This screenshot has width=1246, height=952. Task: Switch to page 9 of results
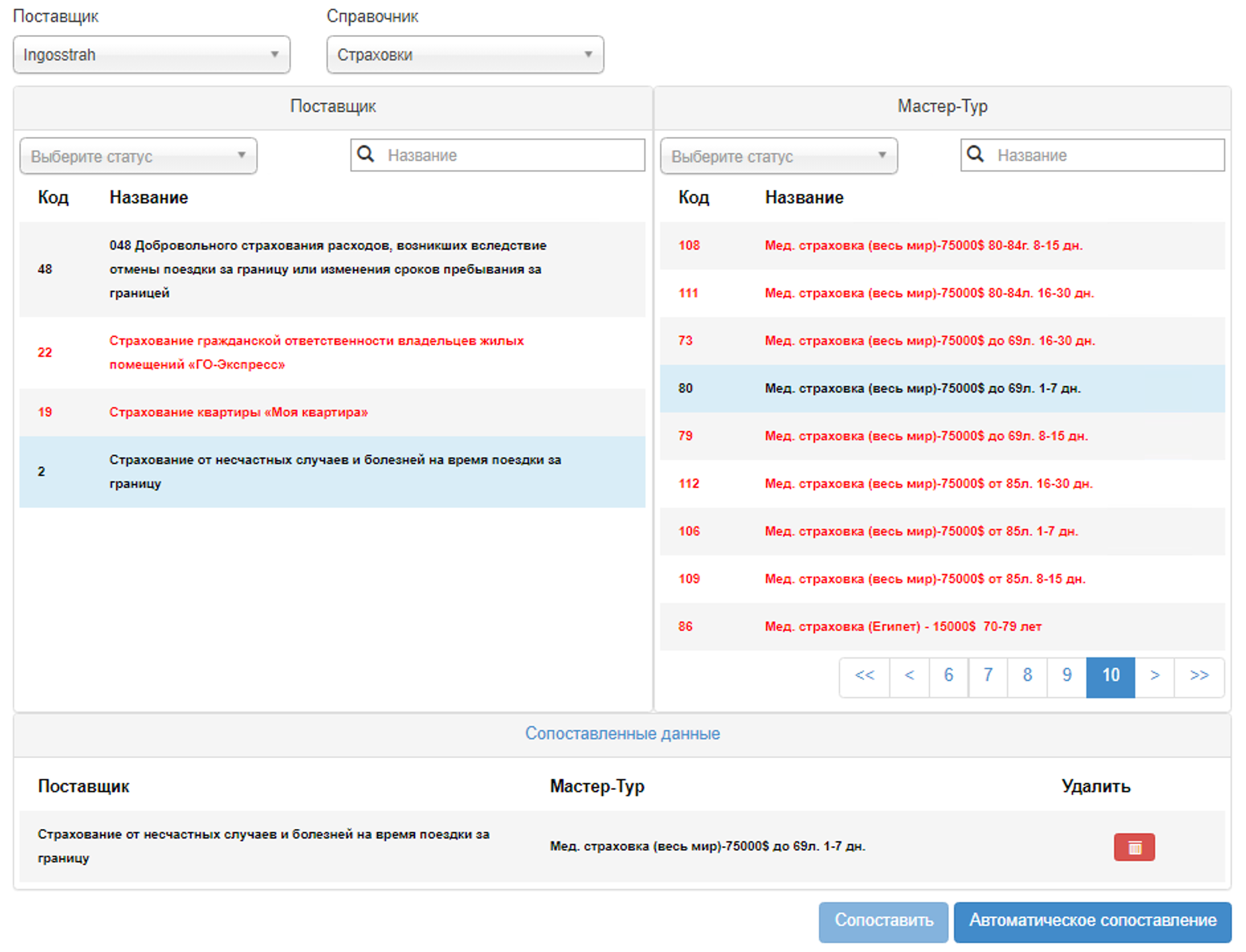tap(1067, 676)
